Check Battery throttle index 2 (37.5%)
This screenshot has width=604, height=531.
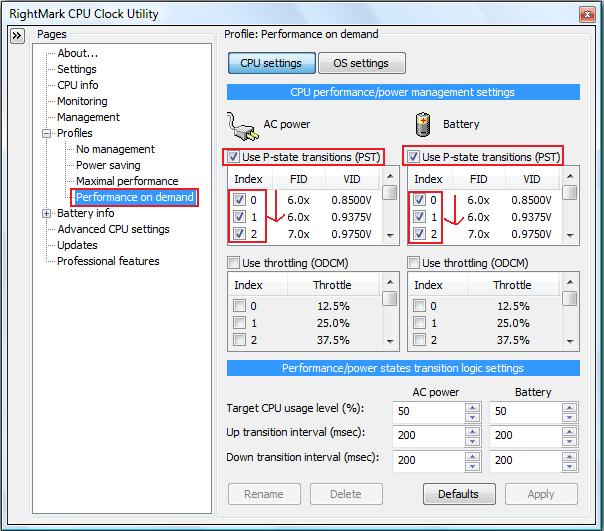coord(419,339)
